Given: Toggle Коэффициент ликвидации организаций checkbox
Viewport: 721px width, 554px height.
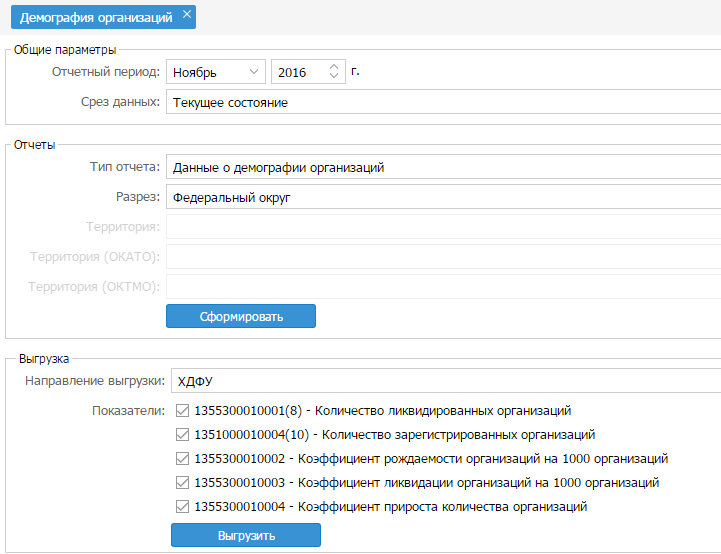Looking at the screenshot, I should (x=183, y=482).
